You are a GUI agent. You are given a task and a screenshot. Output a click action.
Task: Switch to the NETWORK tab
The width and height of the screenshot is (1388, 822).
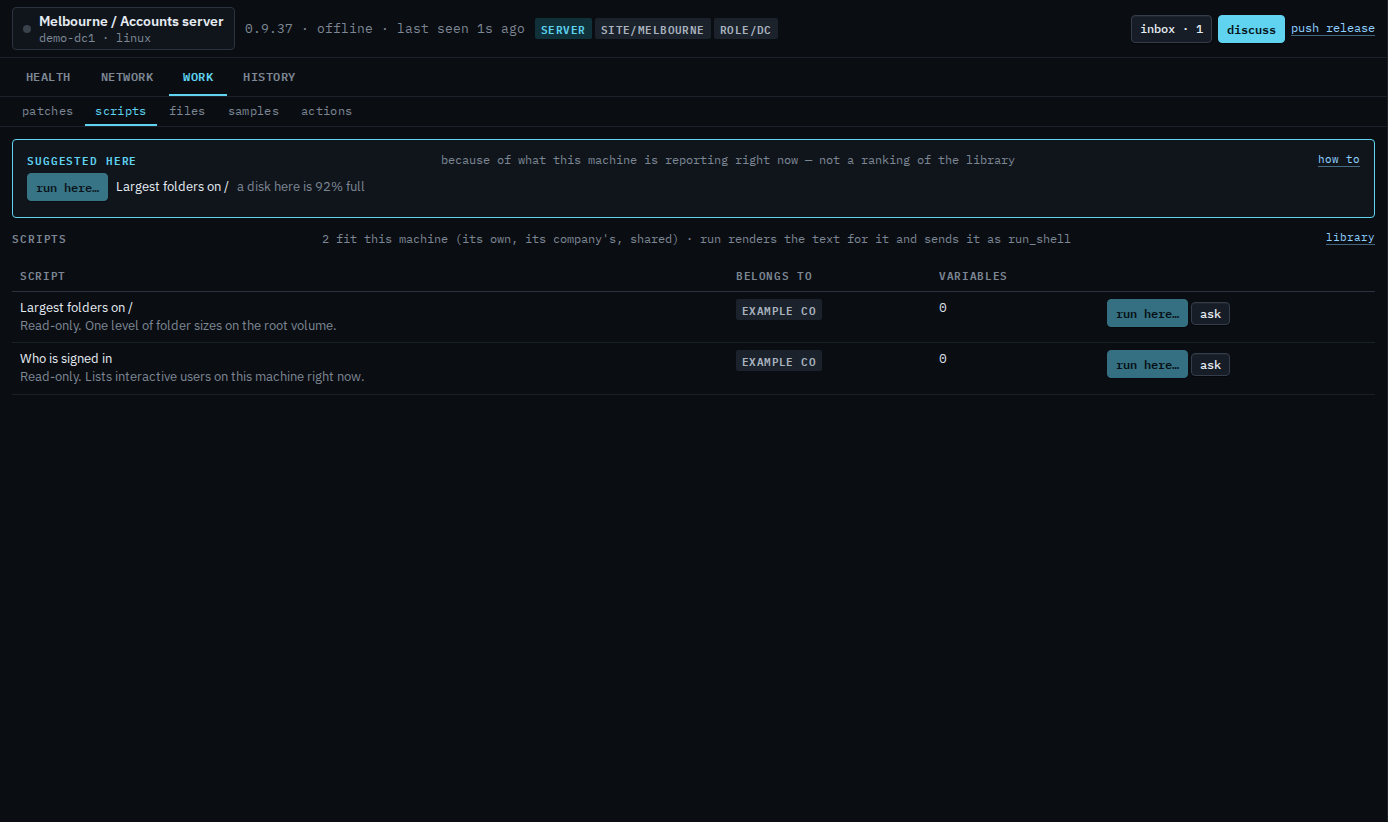click(x=127, y=77)
